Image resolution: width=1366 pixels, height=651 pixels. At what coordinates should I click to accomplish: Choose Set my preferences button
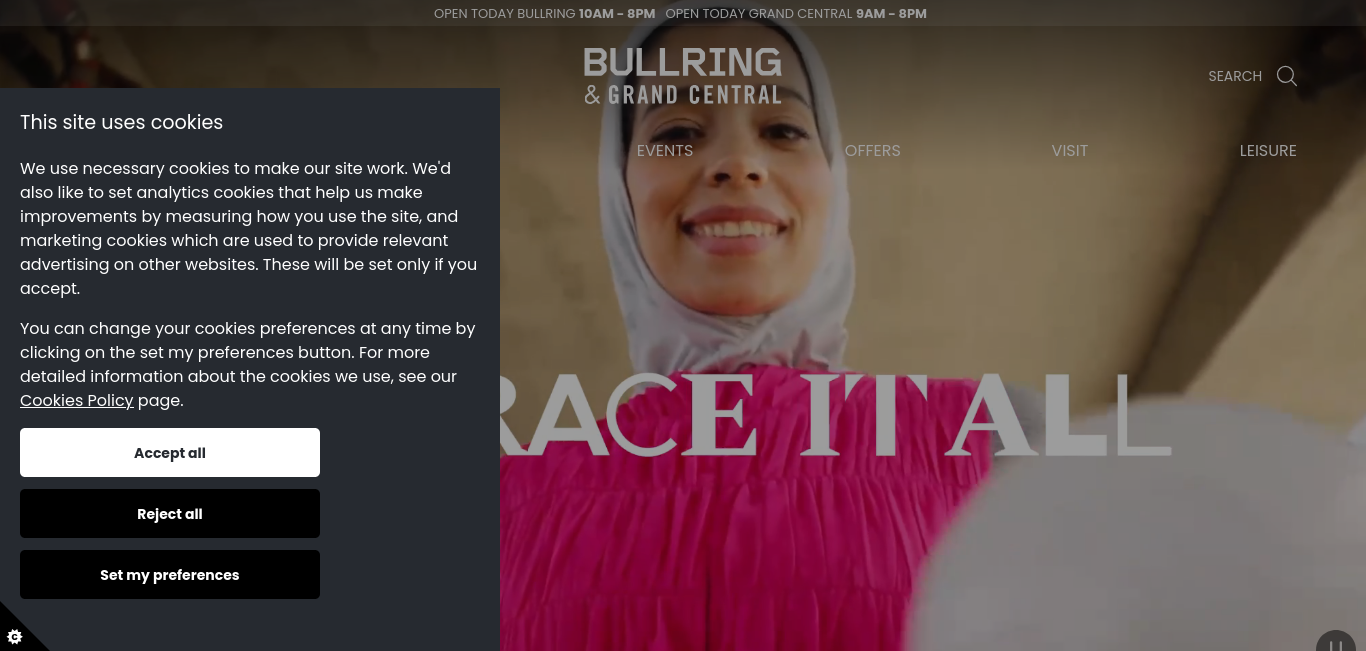pyautogui.click(x=170, y=575)
